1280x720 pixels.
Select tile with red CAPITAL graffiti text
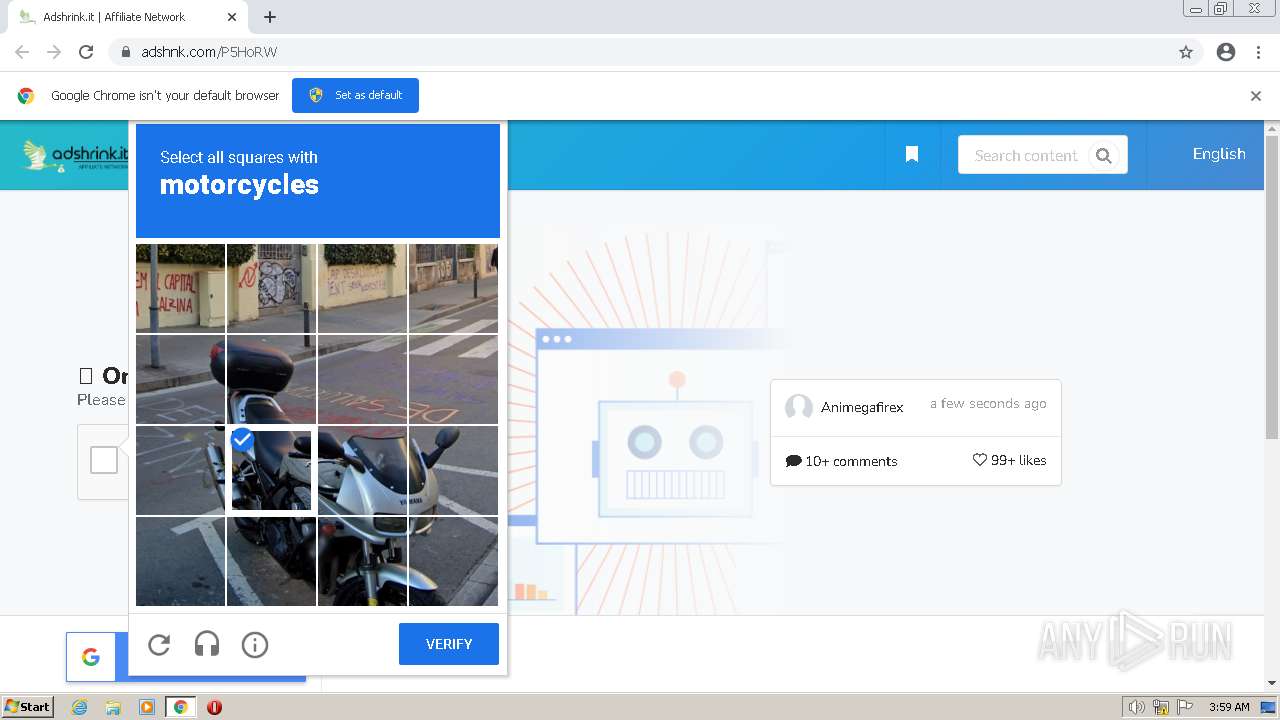click(x=180, y=288)
